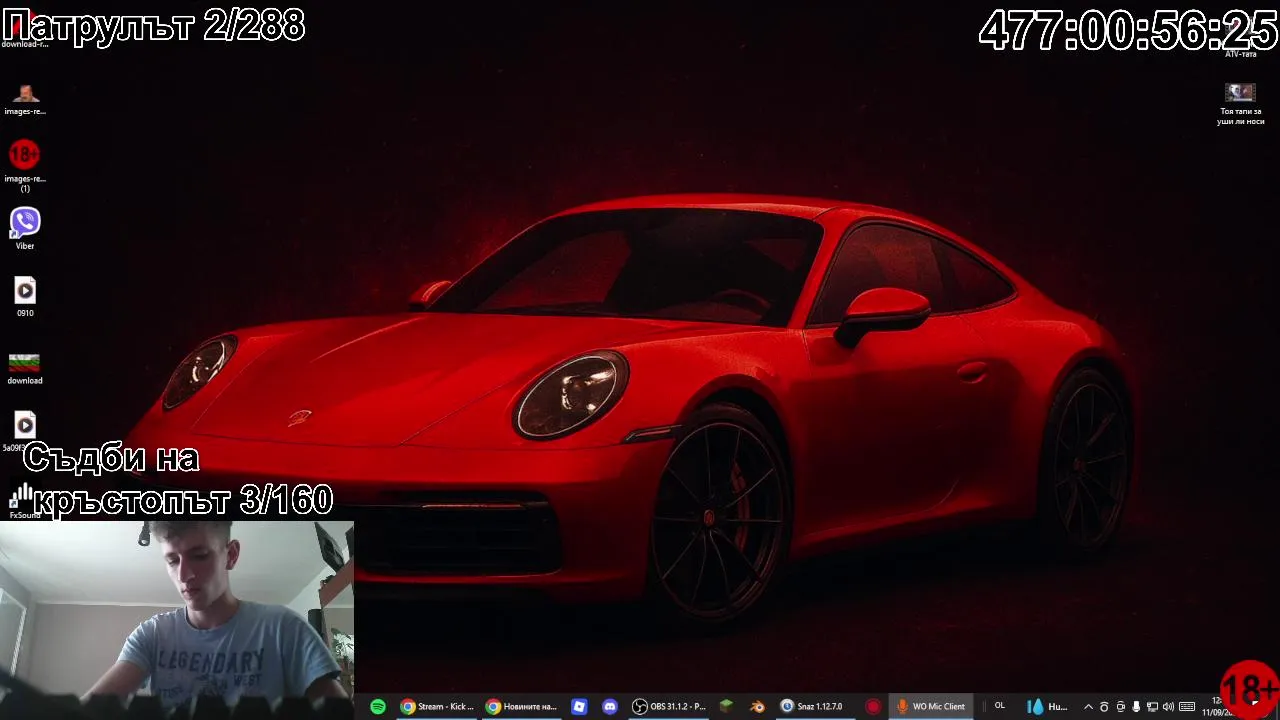Click the red record circle taskbar icon
The width and height of the screenshot is (1280, 720).
pos(873,706)
